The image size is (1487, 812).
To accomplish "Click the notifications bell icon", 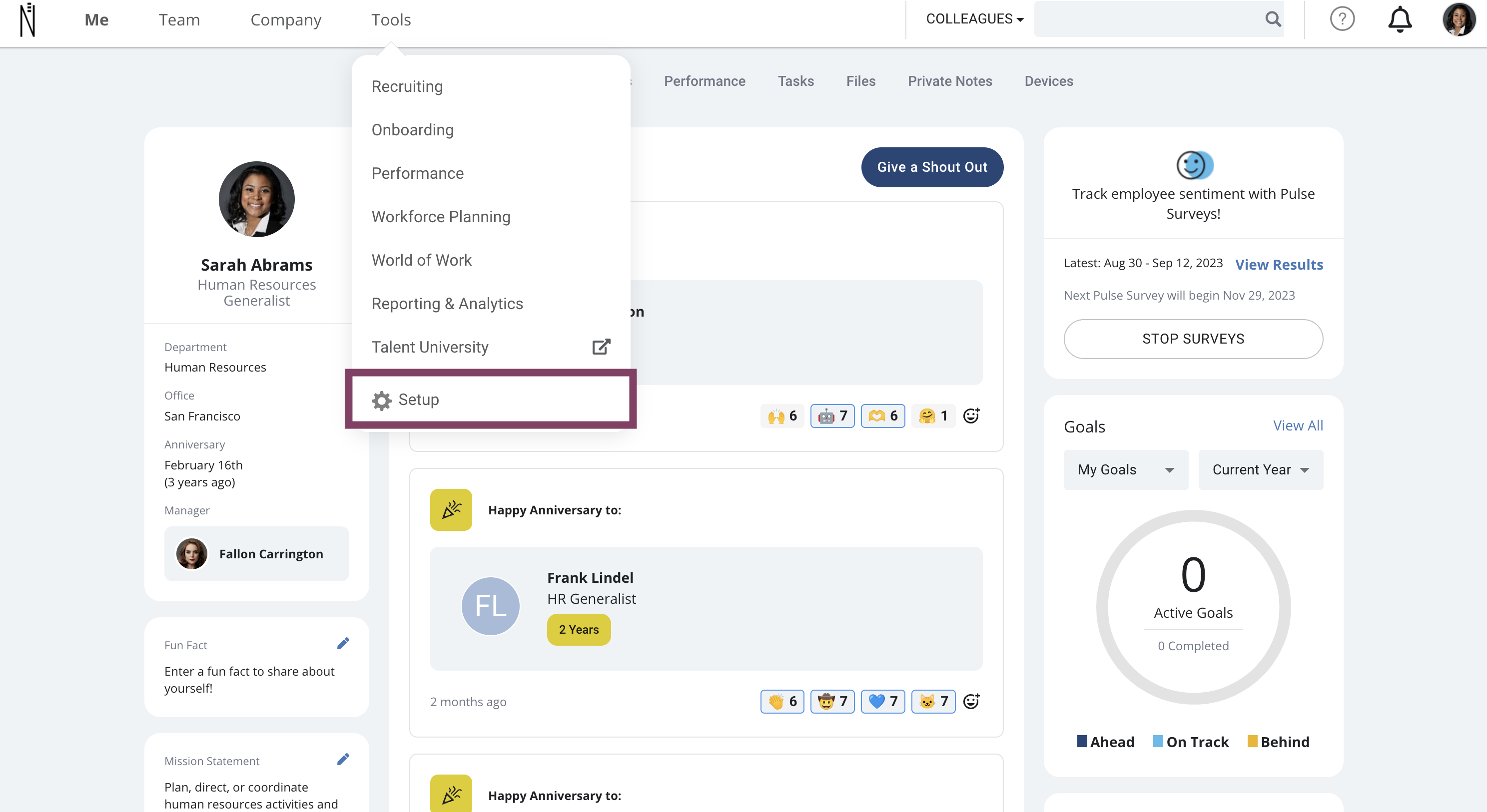I will click(x=1399, y=19).
